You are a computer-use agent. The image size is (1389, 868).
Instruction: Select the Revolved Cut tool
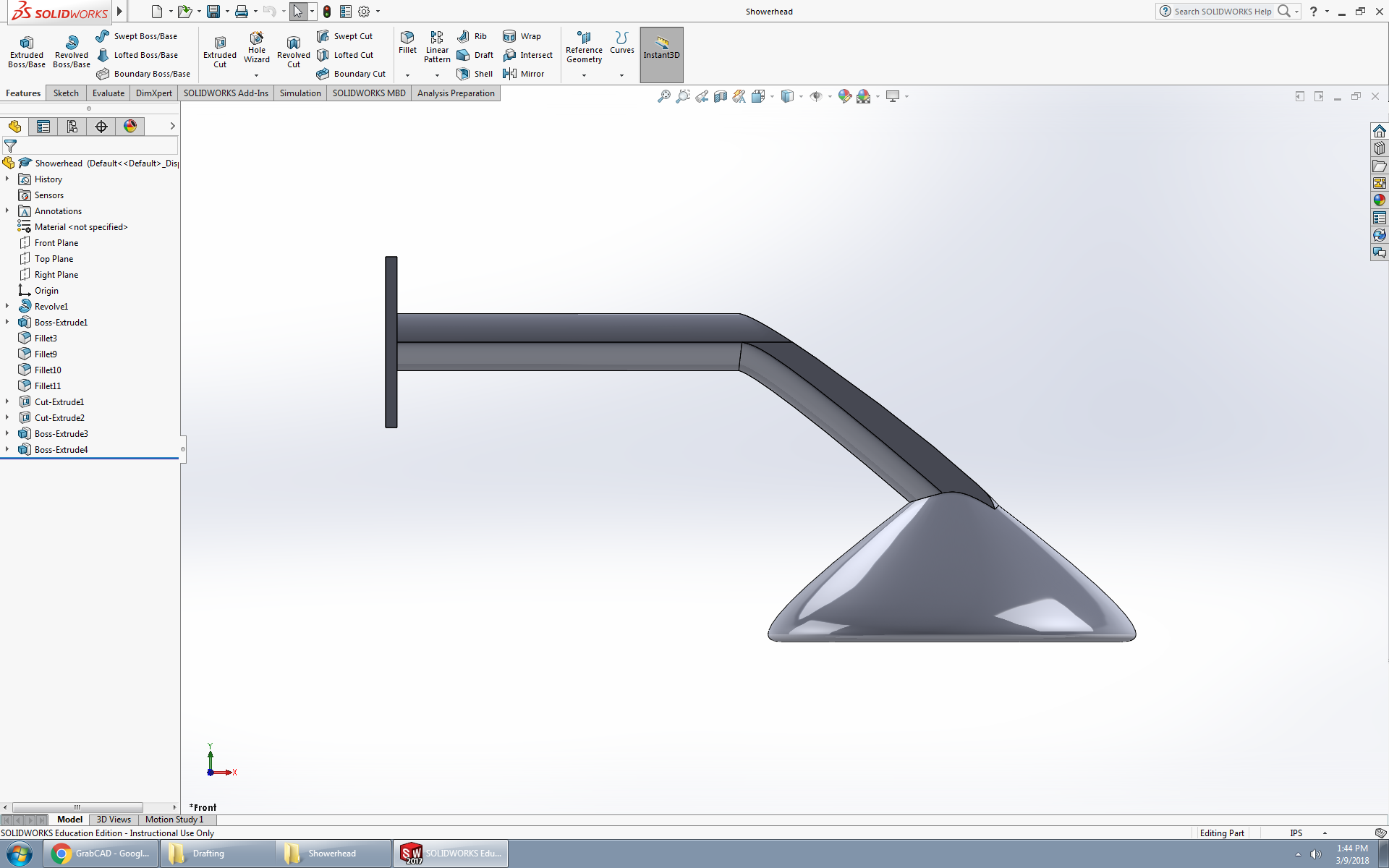click(294, 51)
